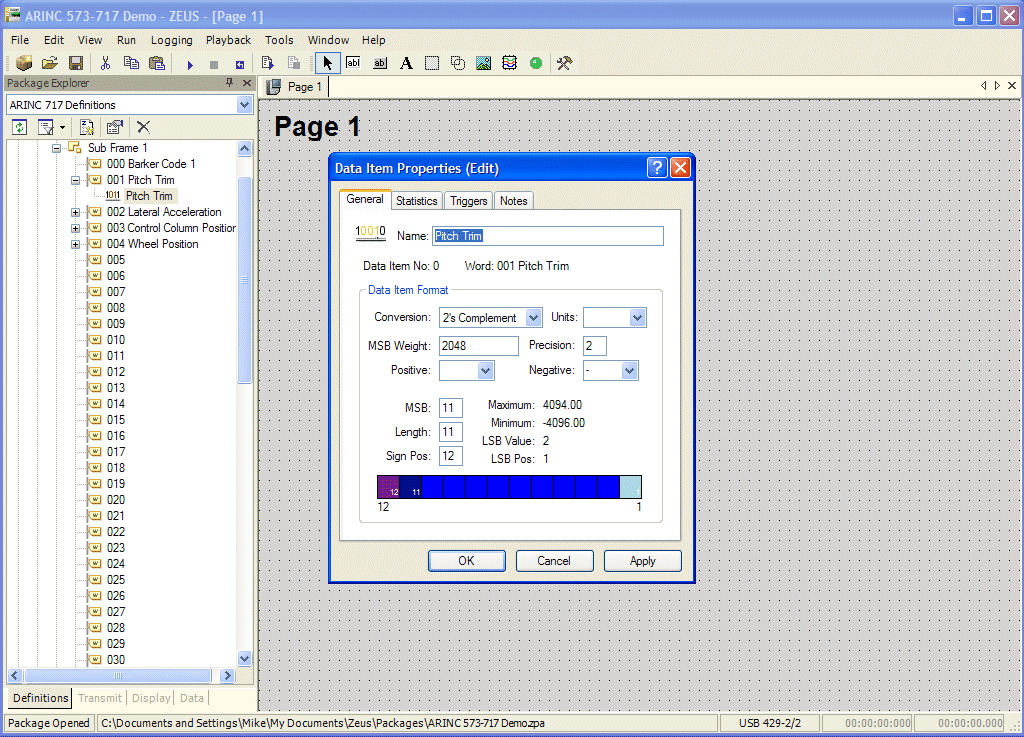The width and height of the screenshot is (1024, 737).
Task: Click the New Package toolbar icon
Action: click(x=24, y=63)
